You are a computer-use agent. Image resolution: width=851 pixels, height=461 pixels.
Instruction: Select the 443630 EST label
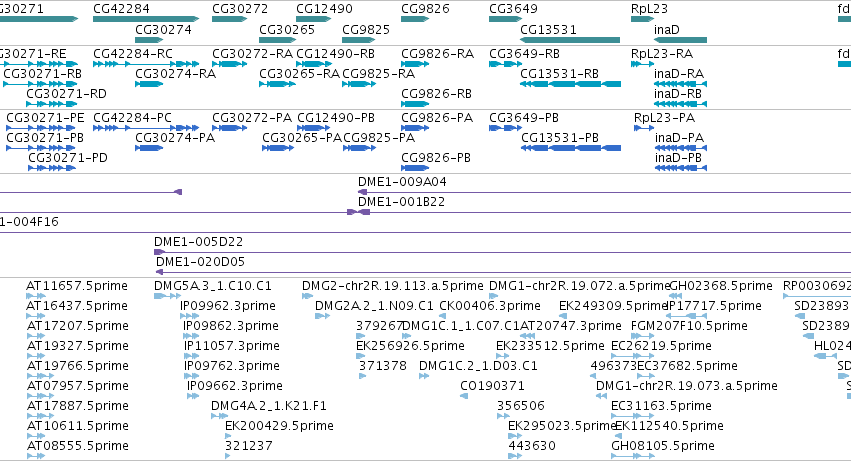coord(532,446)
